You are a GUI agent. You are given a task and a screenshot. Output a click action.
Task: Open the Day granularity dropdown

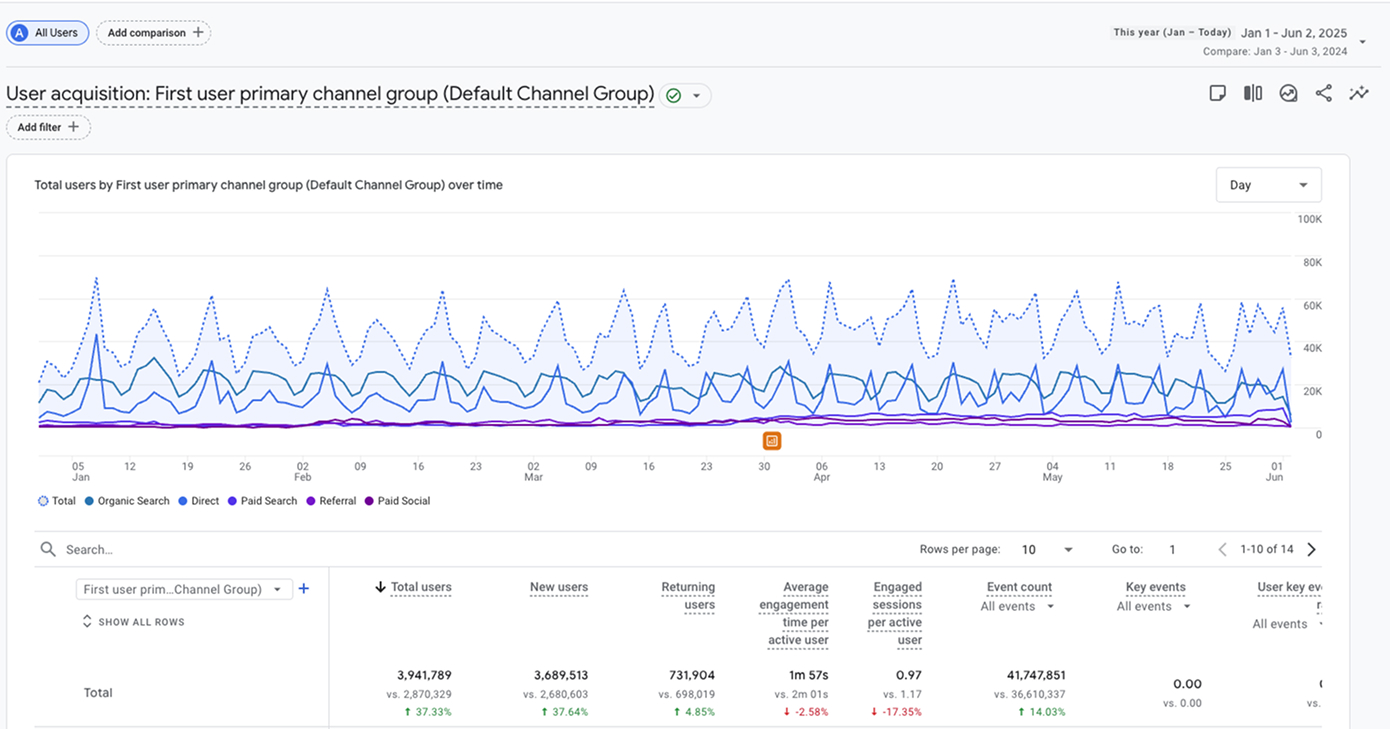point(1268,185)
